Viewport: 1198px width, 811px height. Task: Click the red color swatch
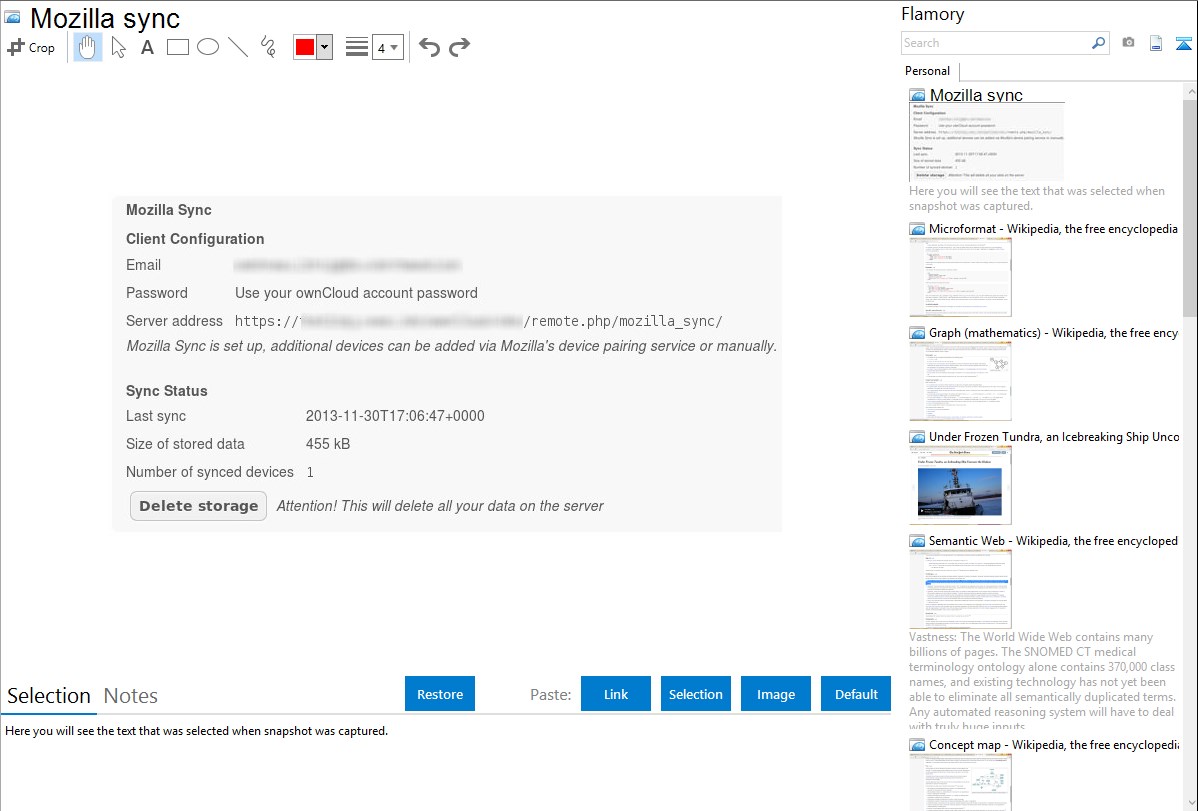305,47
